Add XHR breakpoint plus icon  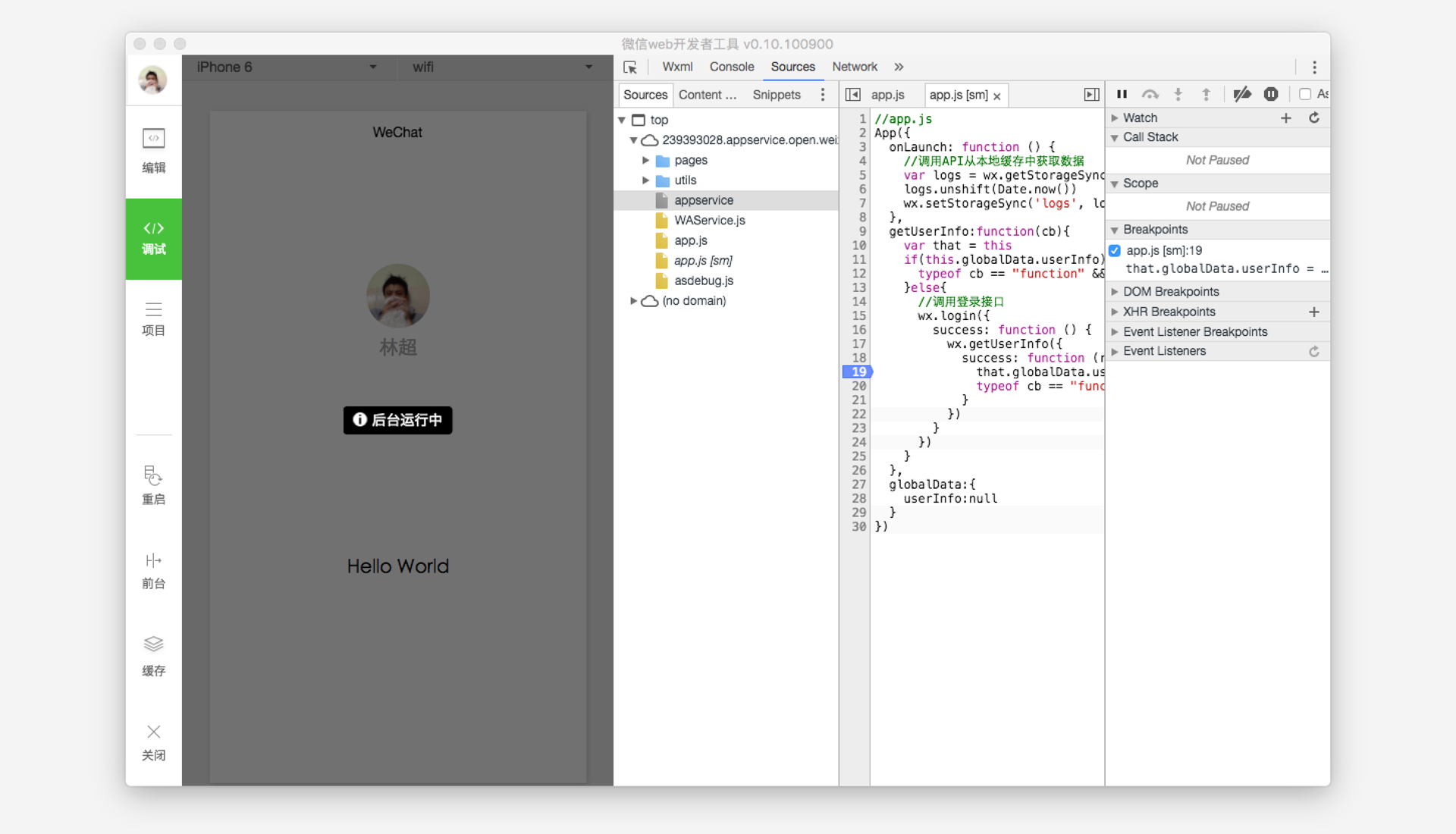coord(1314,312)
